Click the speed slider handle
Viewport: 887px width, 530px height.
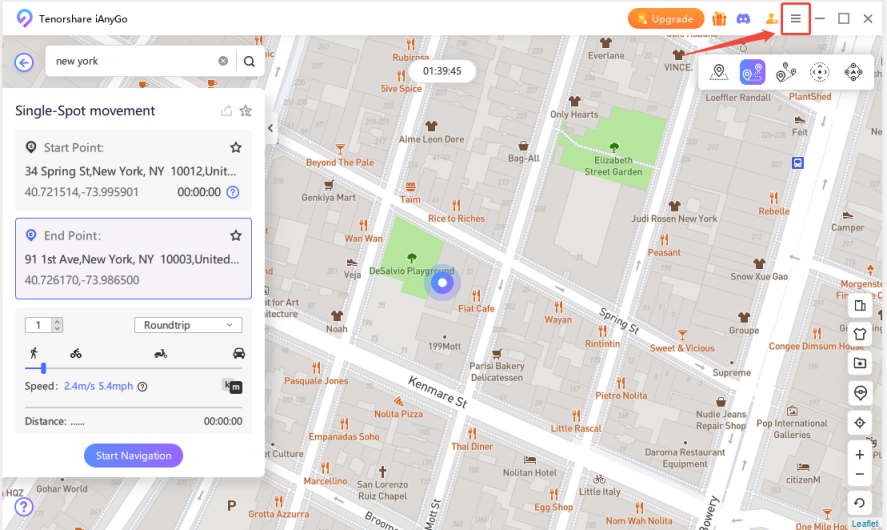(43, 369)
